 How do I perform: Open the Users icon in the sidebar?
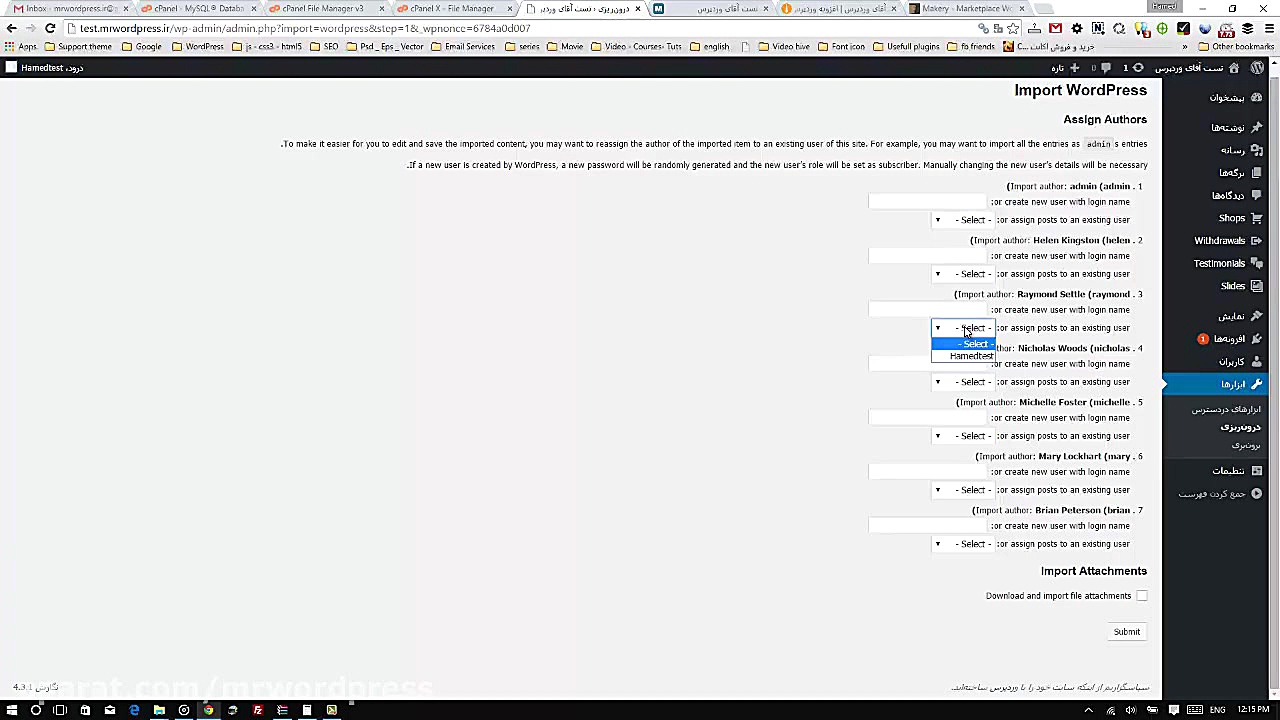click(x=1257, y=361)
